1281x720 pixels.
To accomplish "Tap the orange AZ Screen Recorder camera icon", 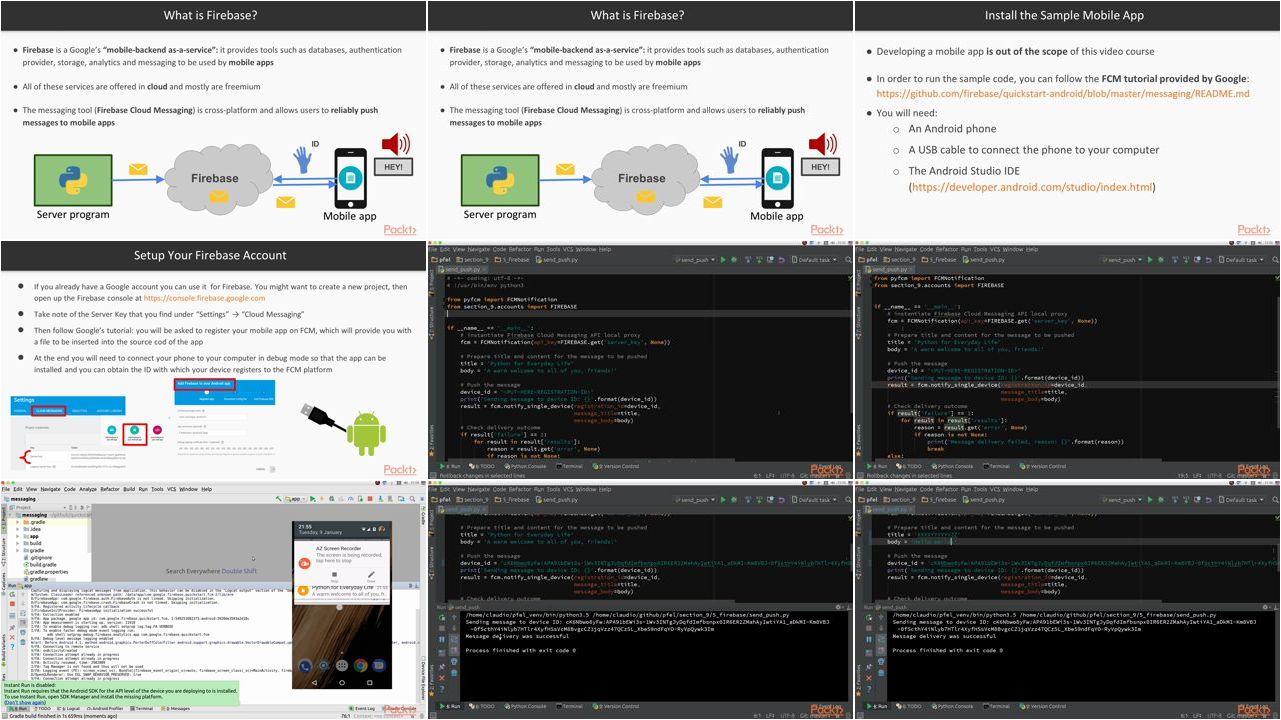I will point(304,563).
